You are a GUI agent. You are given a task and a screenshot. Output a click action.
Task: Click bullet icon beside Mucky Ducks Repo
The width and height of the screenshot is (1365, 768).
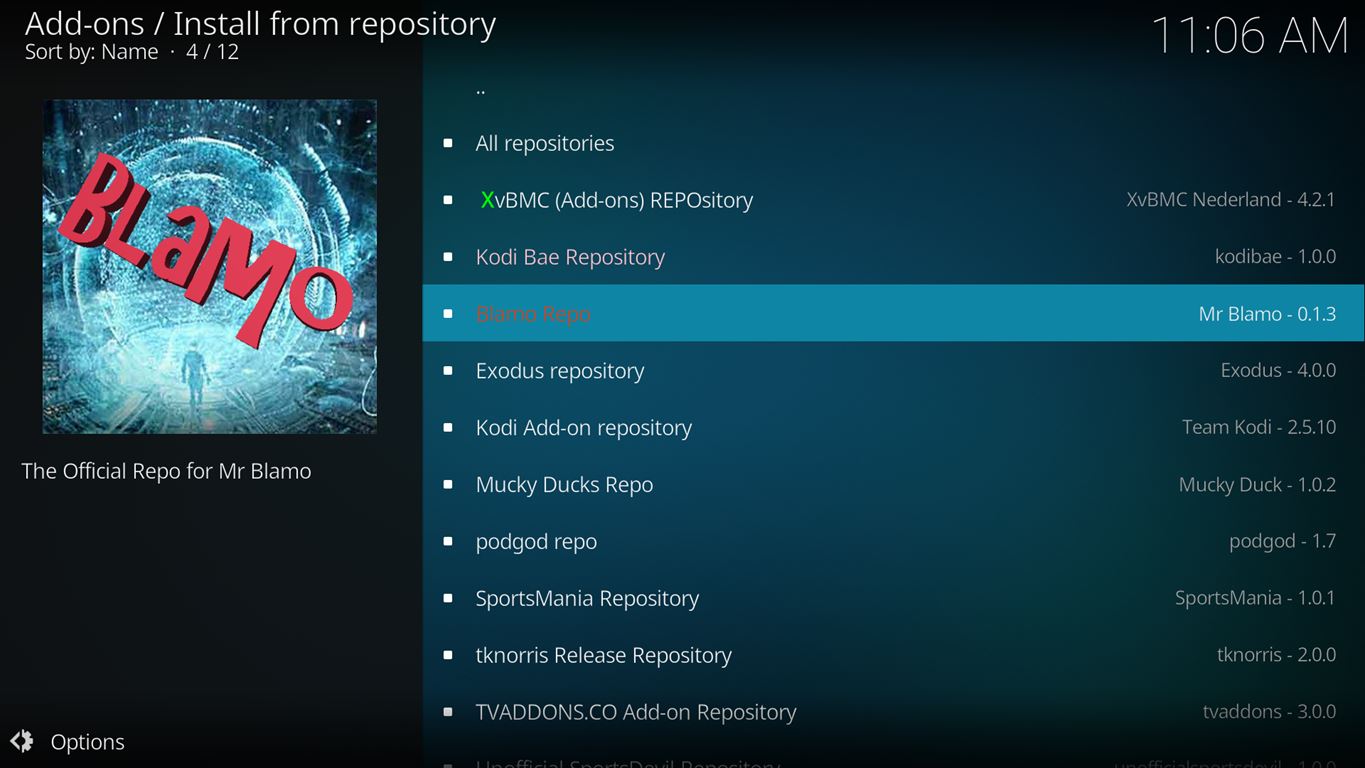point(447,485)
